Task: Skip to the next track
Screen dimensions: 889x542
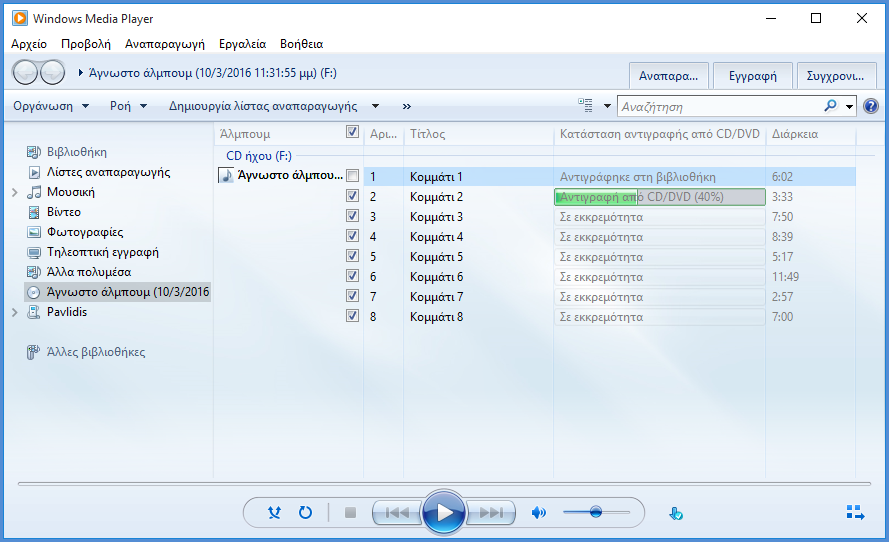Action: coord(491,513)
